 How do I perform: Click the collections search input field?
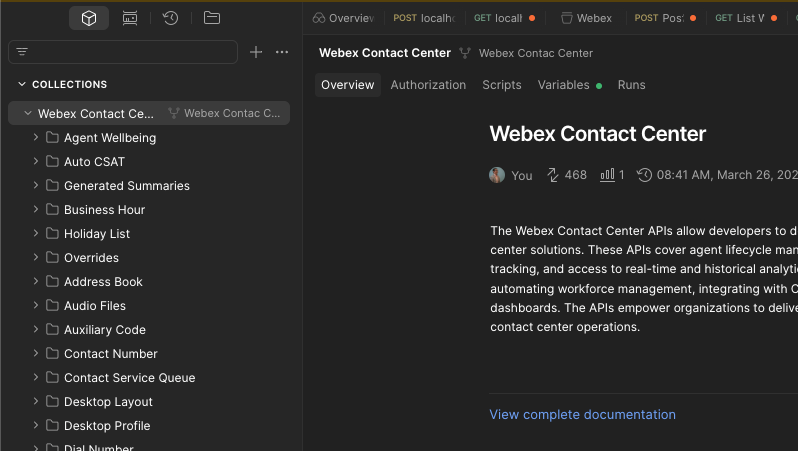point(123,52)
